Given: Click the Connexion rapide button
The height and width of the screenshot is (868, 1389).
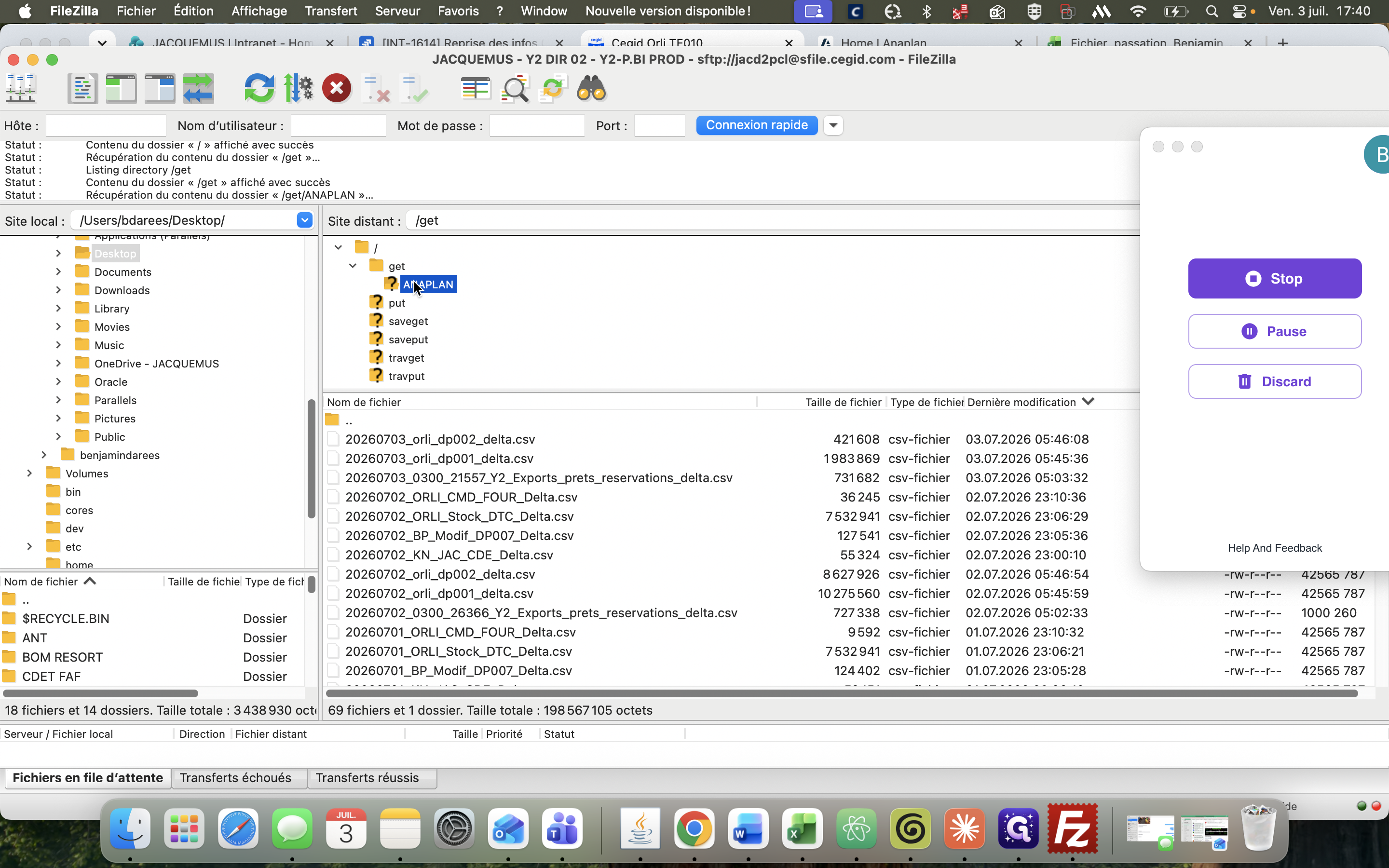Looking at the screenshot, I should pos(757,125).
